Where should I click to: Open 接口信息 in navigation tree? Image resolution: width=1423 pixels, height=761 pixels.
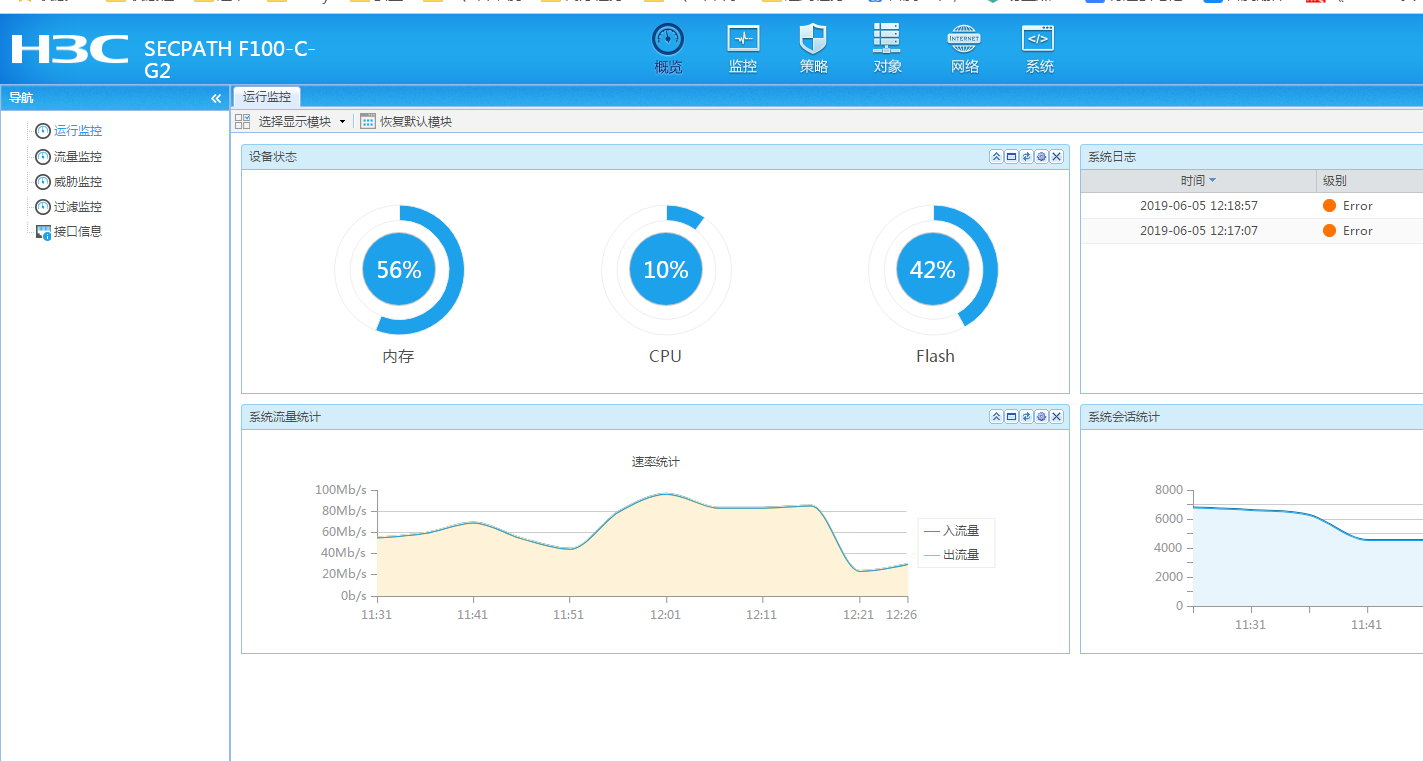(77, 231)
